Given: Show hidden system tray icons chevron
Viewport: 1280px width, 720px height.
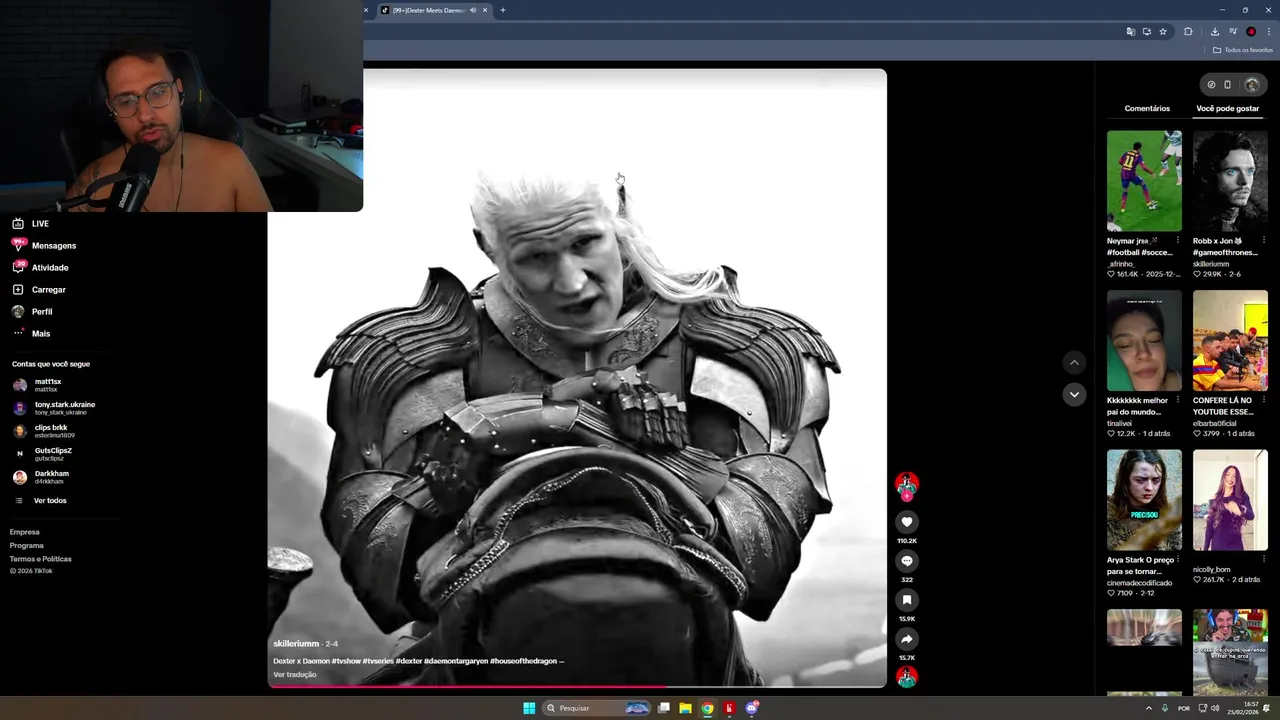Looking at the screenshot, I should coord(1148,708).
